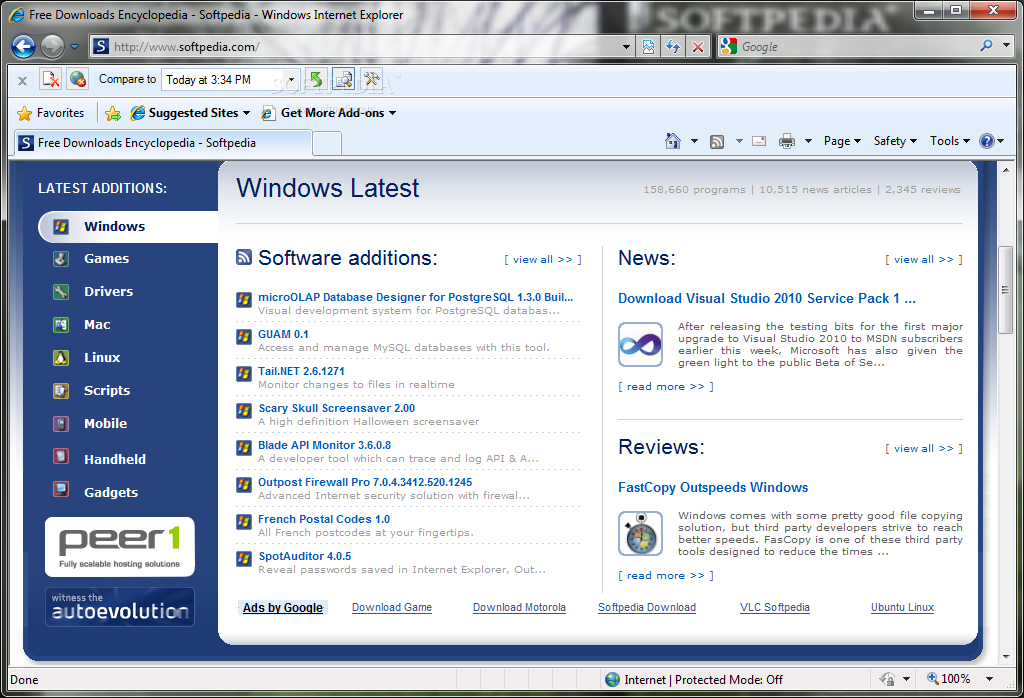Expand recent pages dropdown next to Forward button
1024x698 pixels.
pyautogui.click(x=74, y=47)
